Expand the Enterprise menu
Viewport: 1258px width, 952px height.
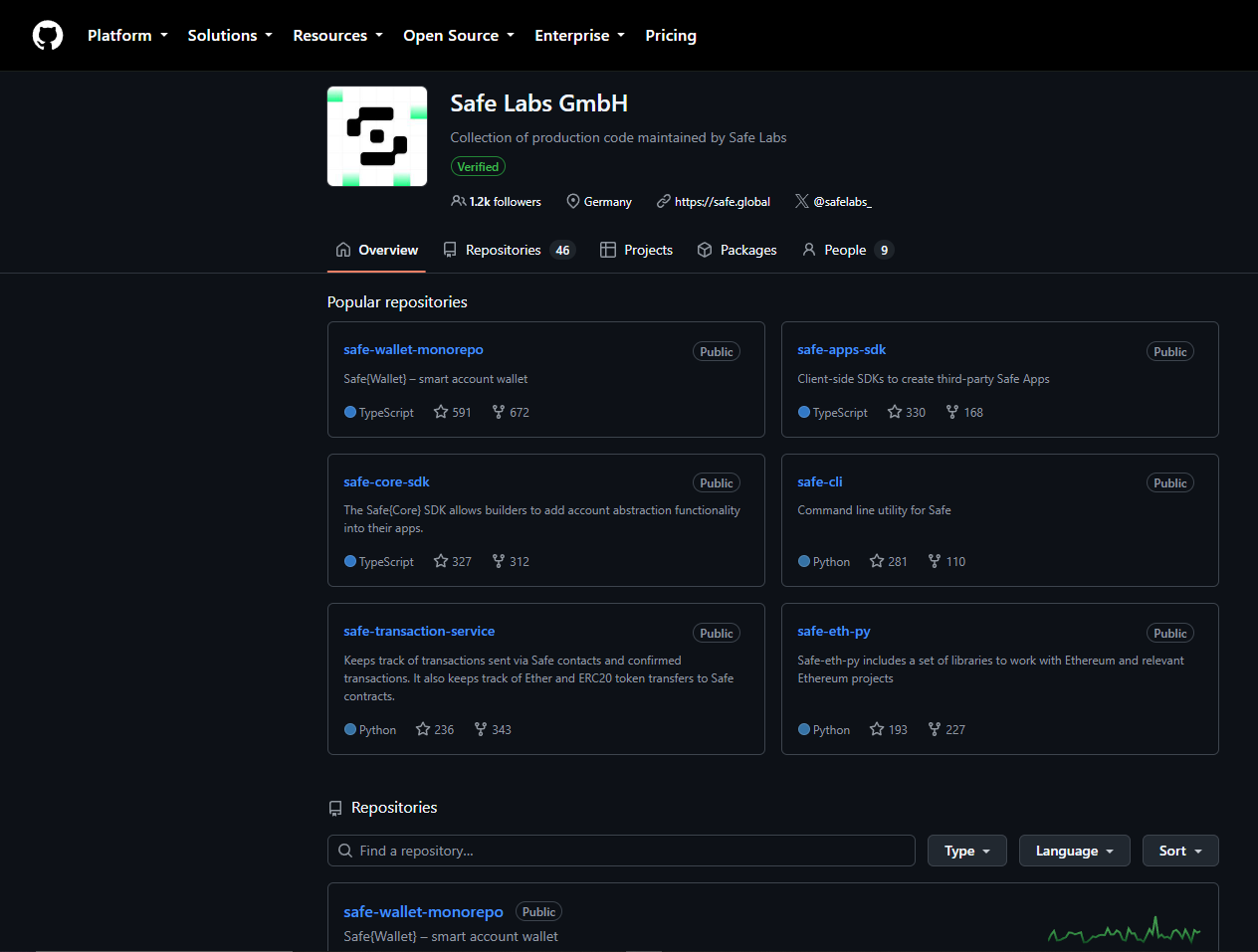(x=580, y=36)
